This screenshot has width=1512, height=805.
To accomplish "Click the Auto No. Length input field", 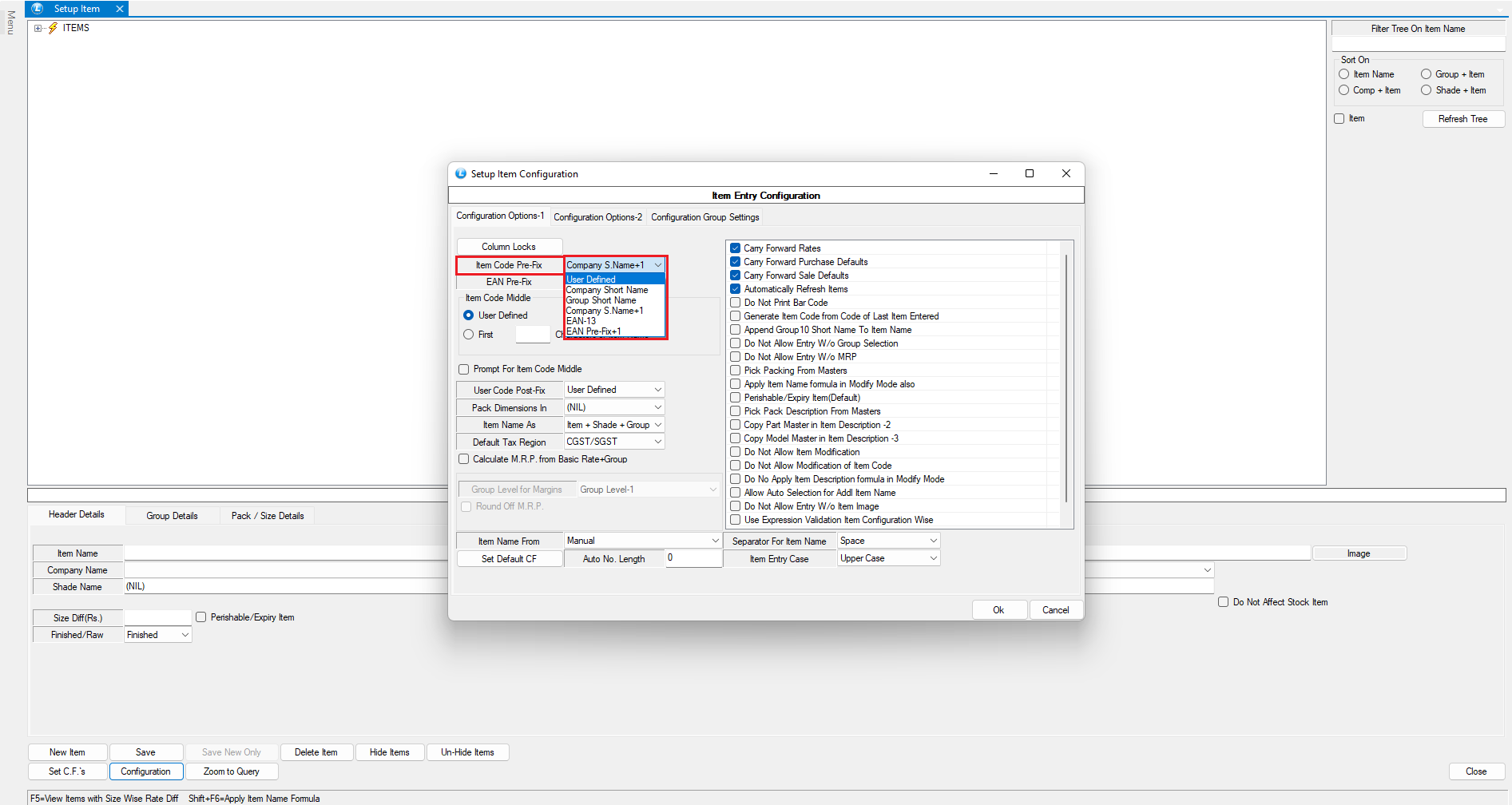I will pos(693,558).
